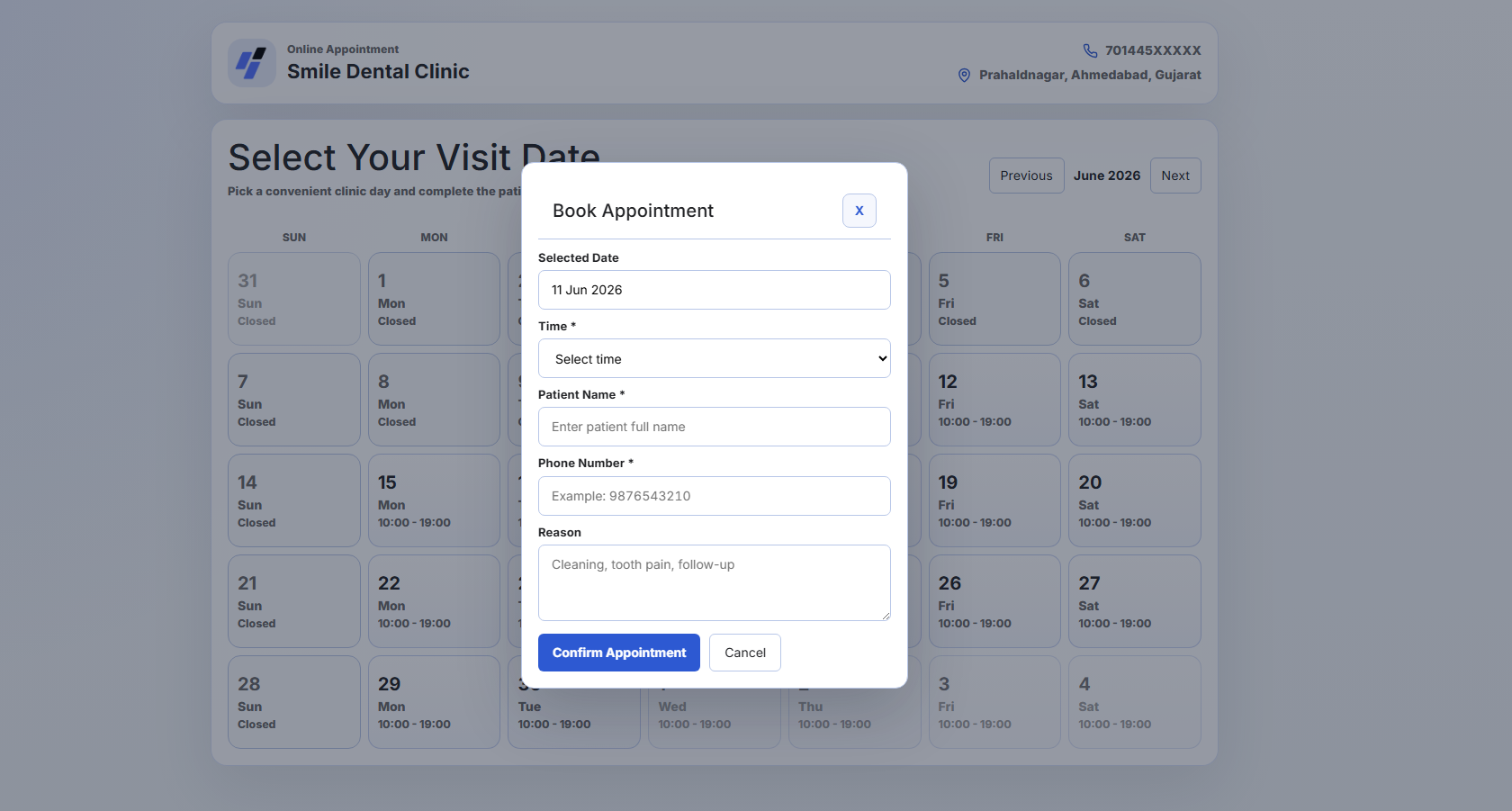
Task: Click the Select Your Visit Date heading
Action: coord(414,158)
